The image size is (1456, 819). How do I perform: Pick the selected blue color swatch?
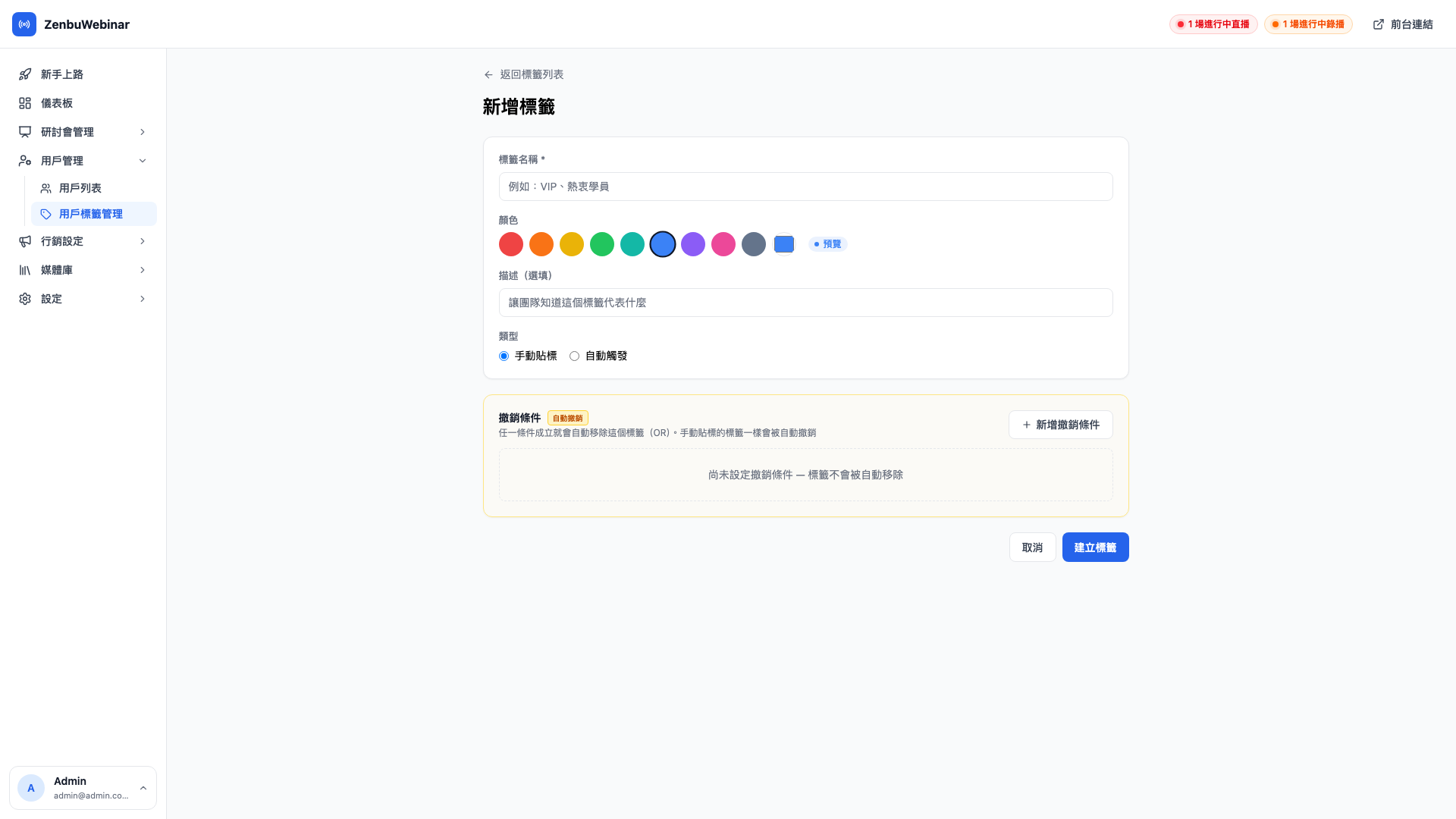[x=663, y=244]
